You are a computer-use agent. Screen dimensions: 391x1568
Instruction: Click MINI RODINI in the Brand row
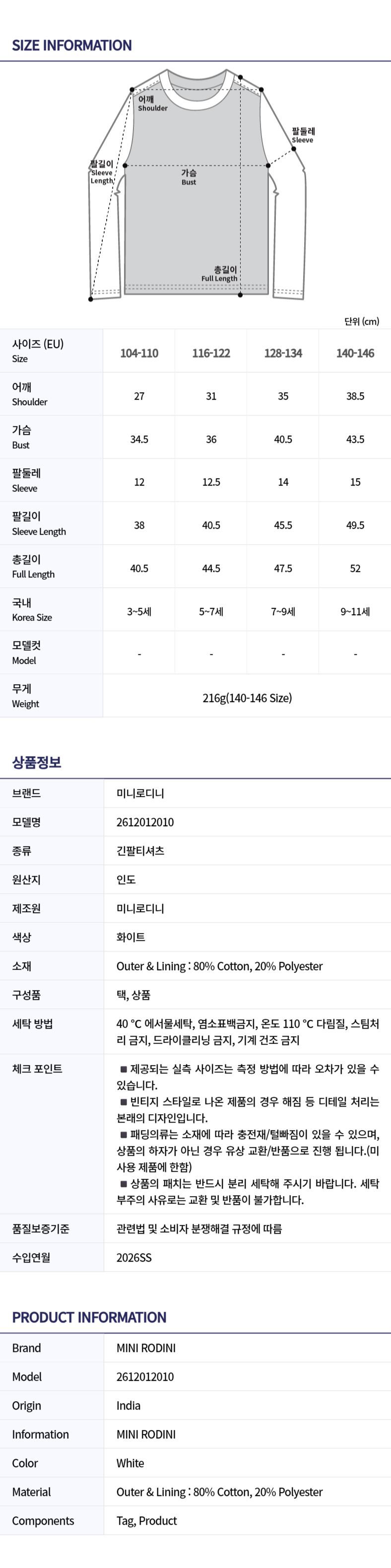146,1348
